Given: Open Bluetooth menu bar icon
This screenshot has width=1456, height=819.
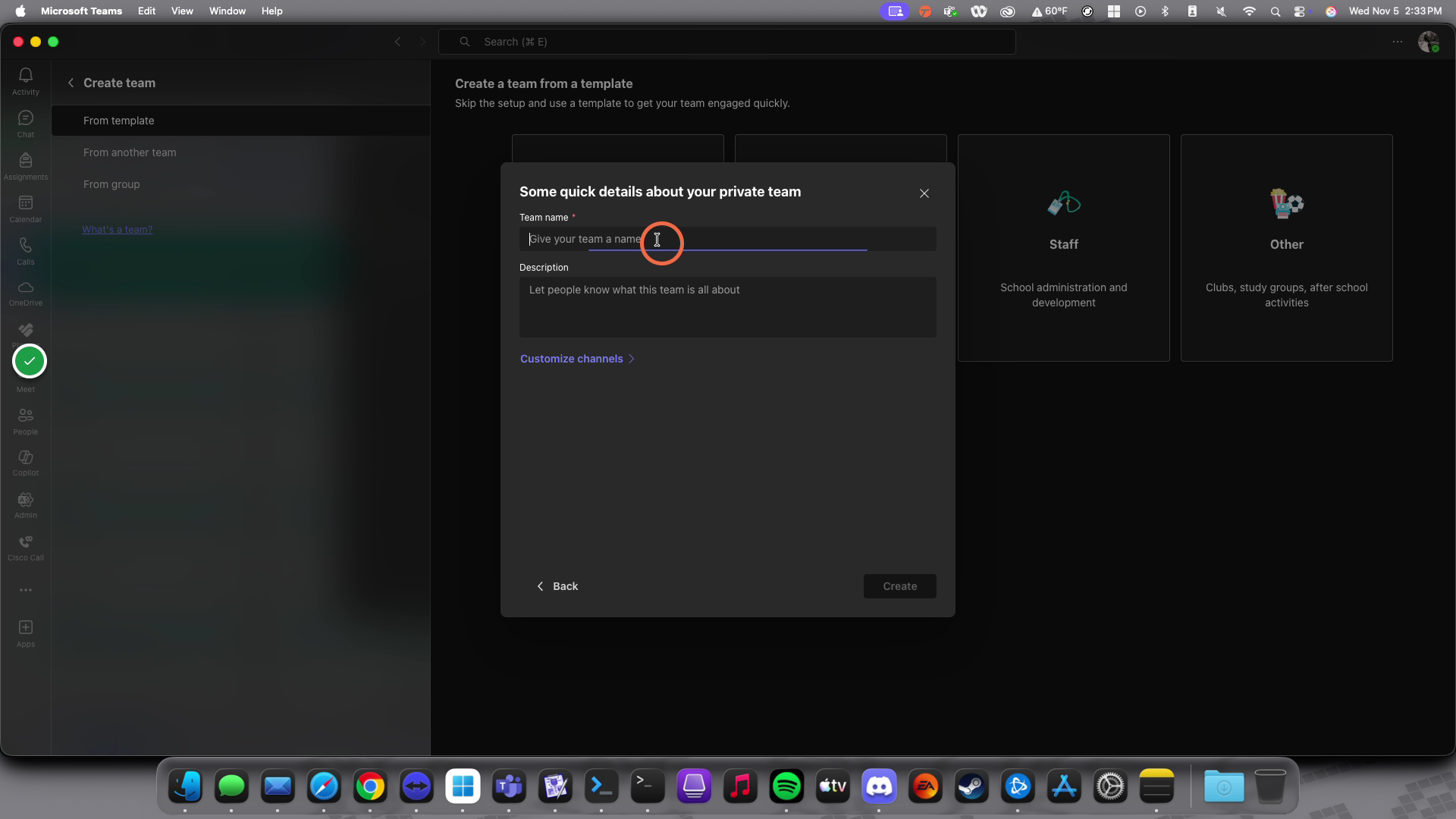Looking at the screenshot, I should [1166, 11].
